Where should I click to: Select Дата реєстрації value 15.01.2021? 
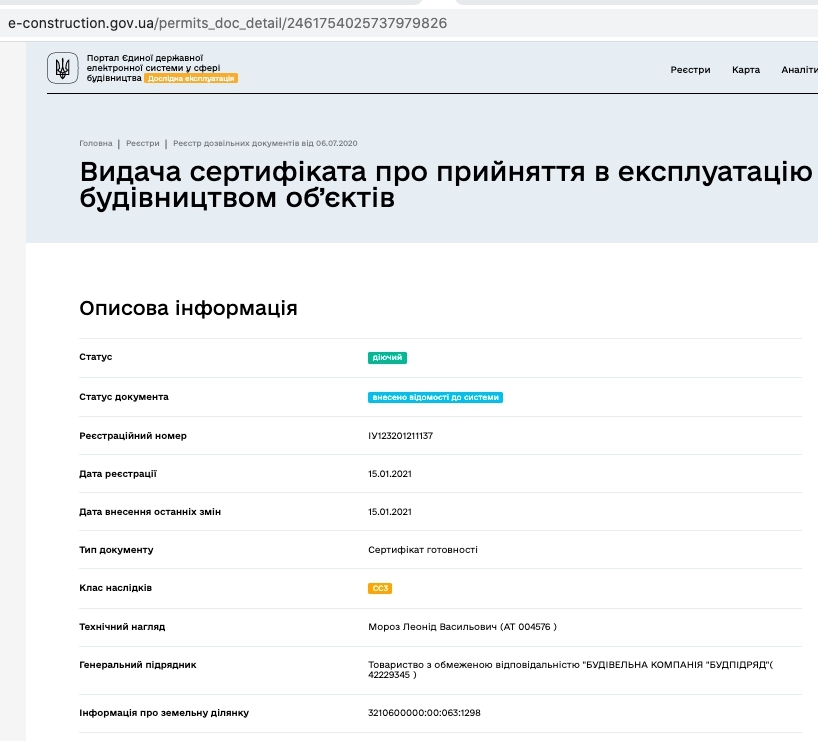pos(390,474)
